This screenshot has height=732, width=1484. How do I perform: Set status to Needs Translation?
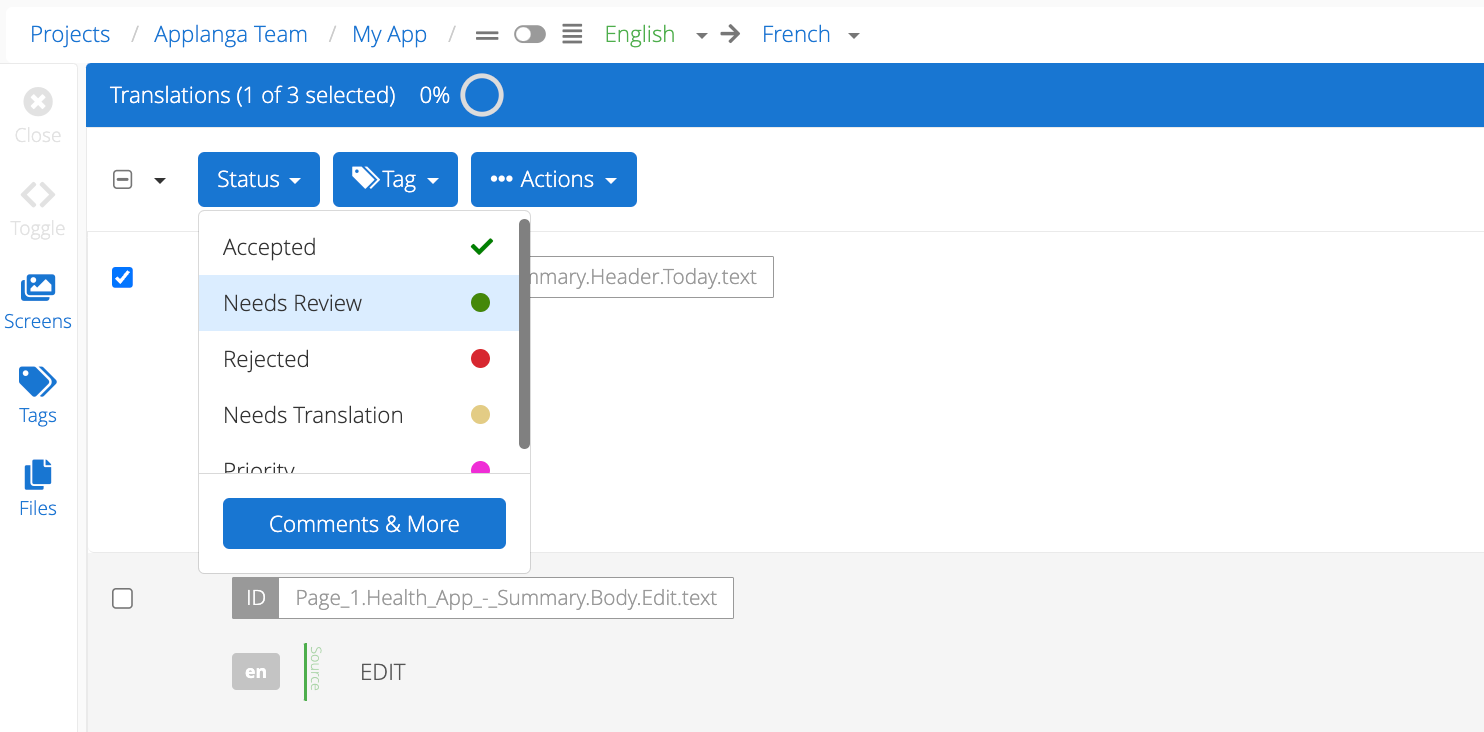[x=358, y=415]
